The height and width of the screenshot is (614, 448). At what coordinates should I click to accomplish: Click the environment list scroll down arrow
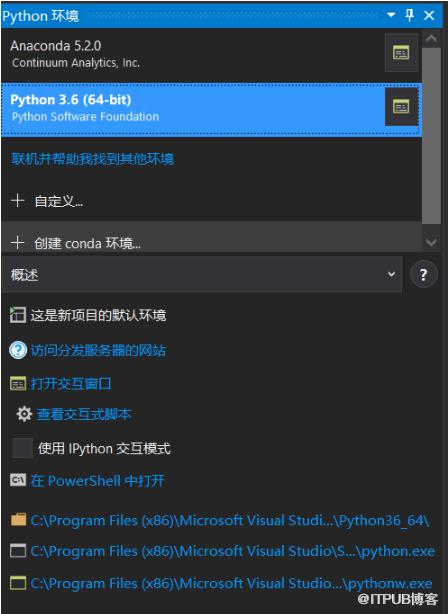coord(431,242)
